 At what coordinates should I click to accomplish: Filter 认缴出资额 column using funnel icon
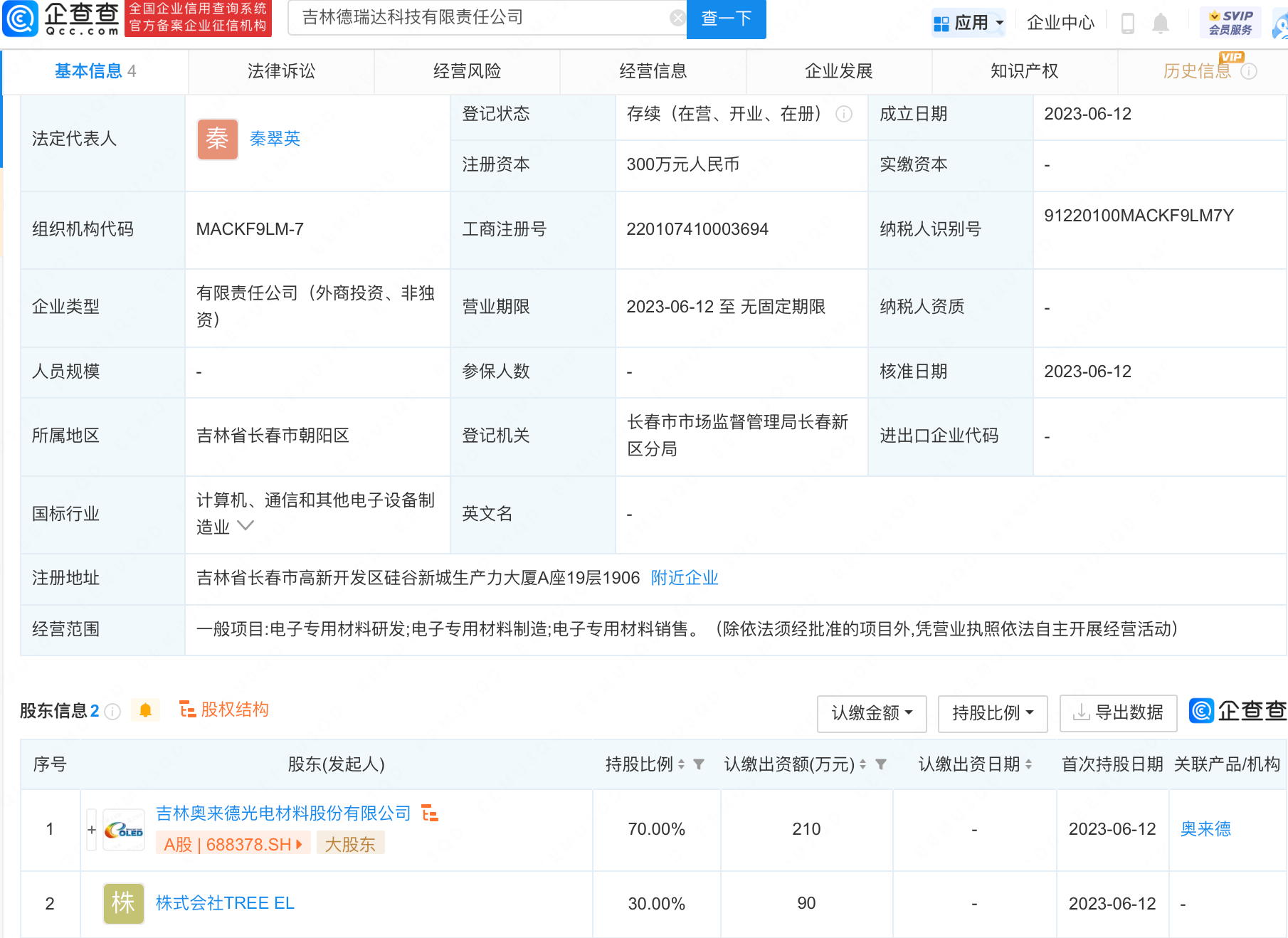pyautogui.click(x=881, y=764)
